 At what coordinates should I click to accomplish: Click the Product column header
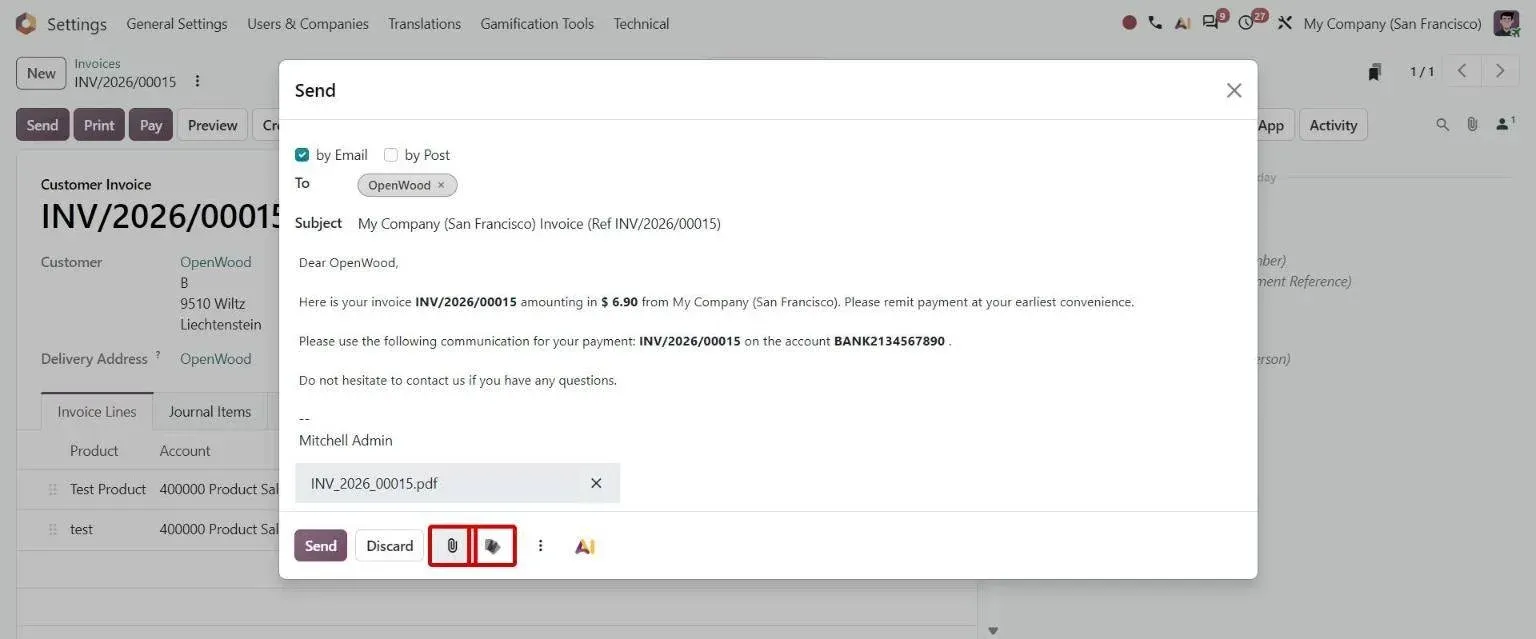click(94, 451)
